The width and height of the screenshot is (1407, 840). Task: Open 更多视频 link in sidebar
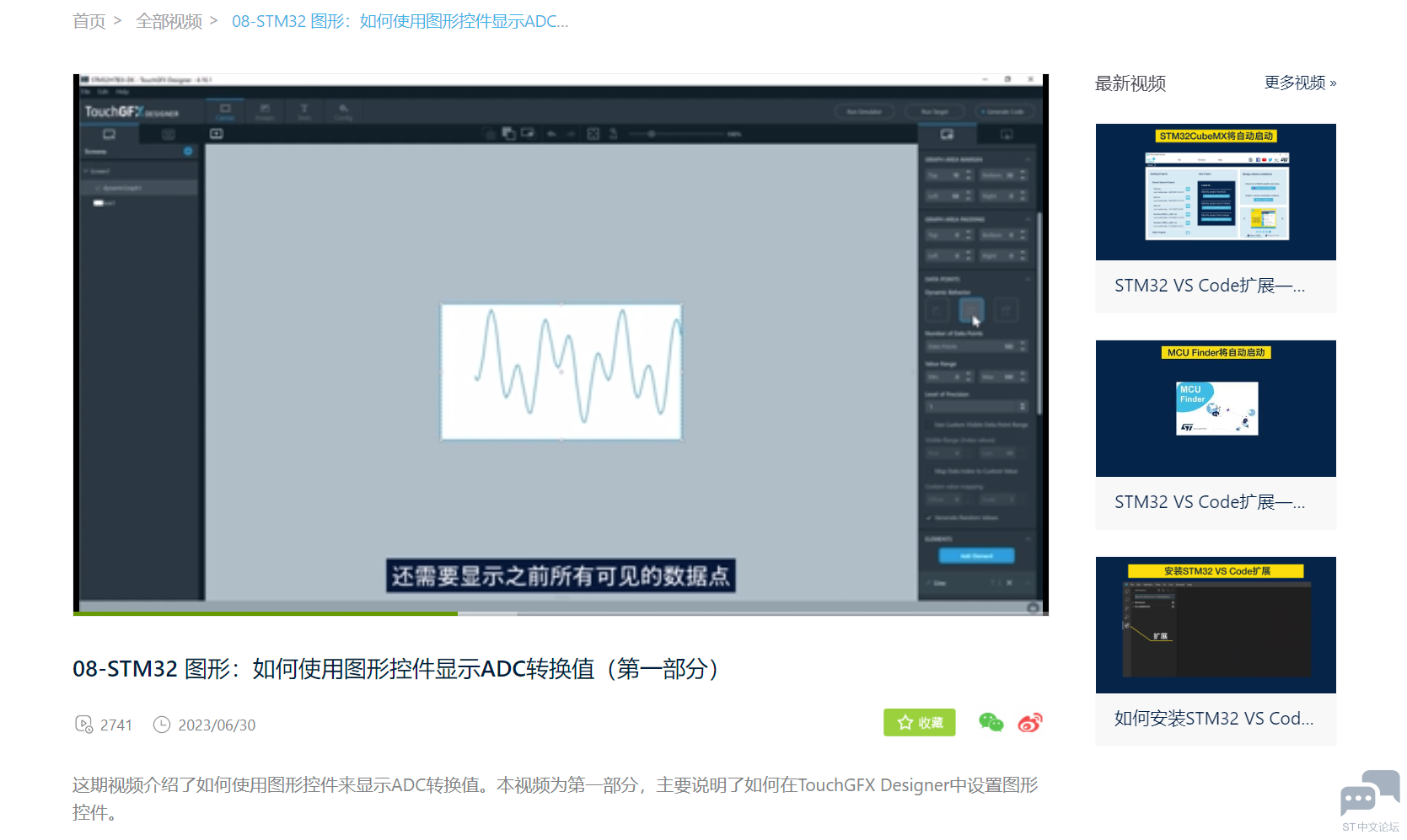(1300, 83)
